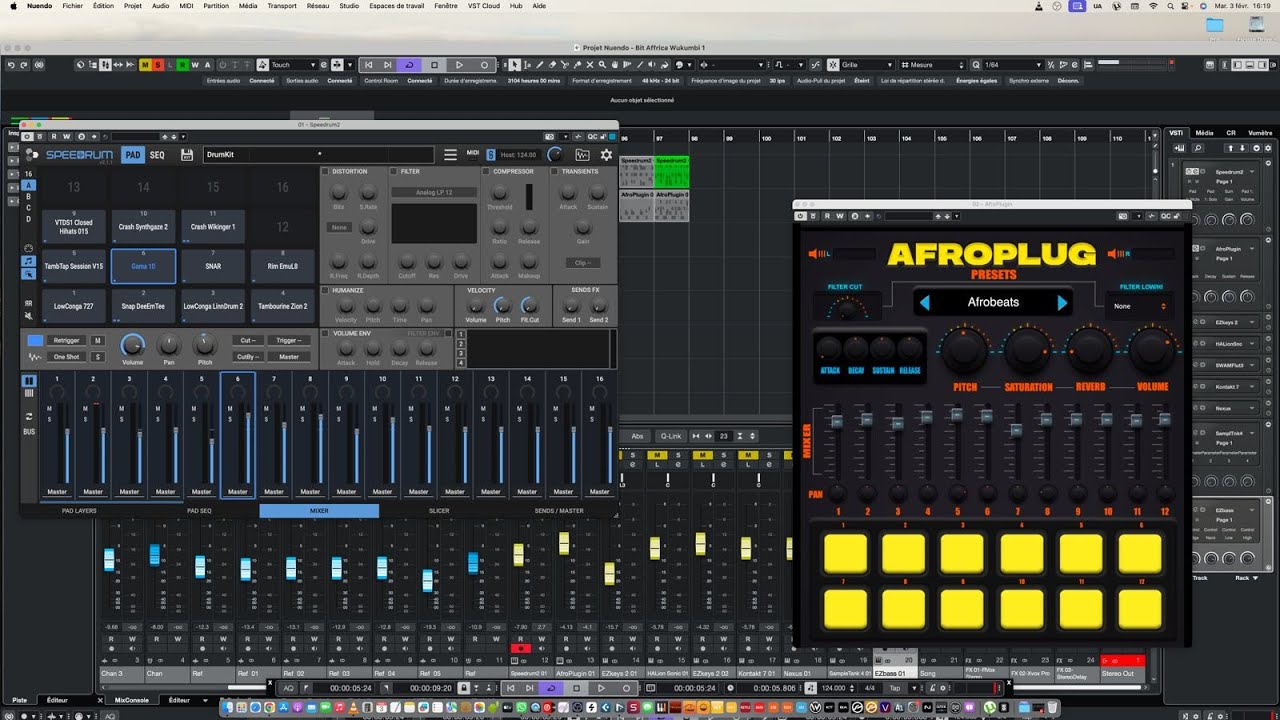Go to next Afroplug preset arrow
This screenshot has width=1280, height=720.
click(x=1062, y=302)
